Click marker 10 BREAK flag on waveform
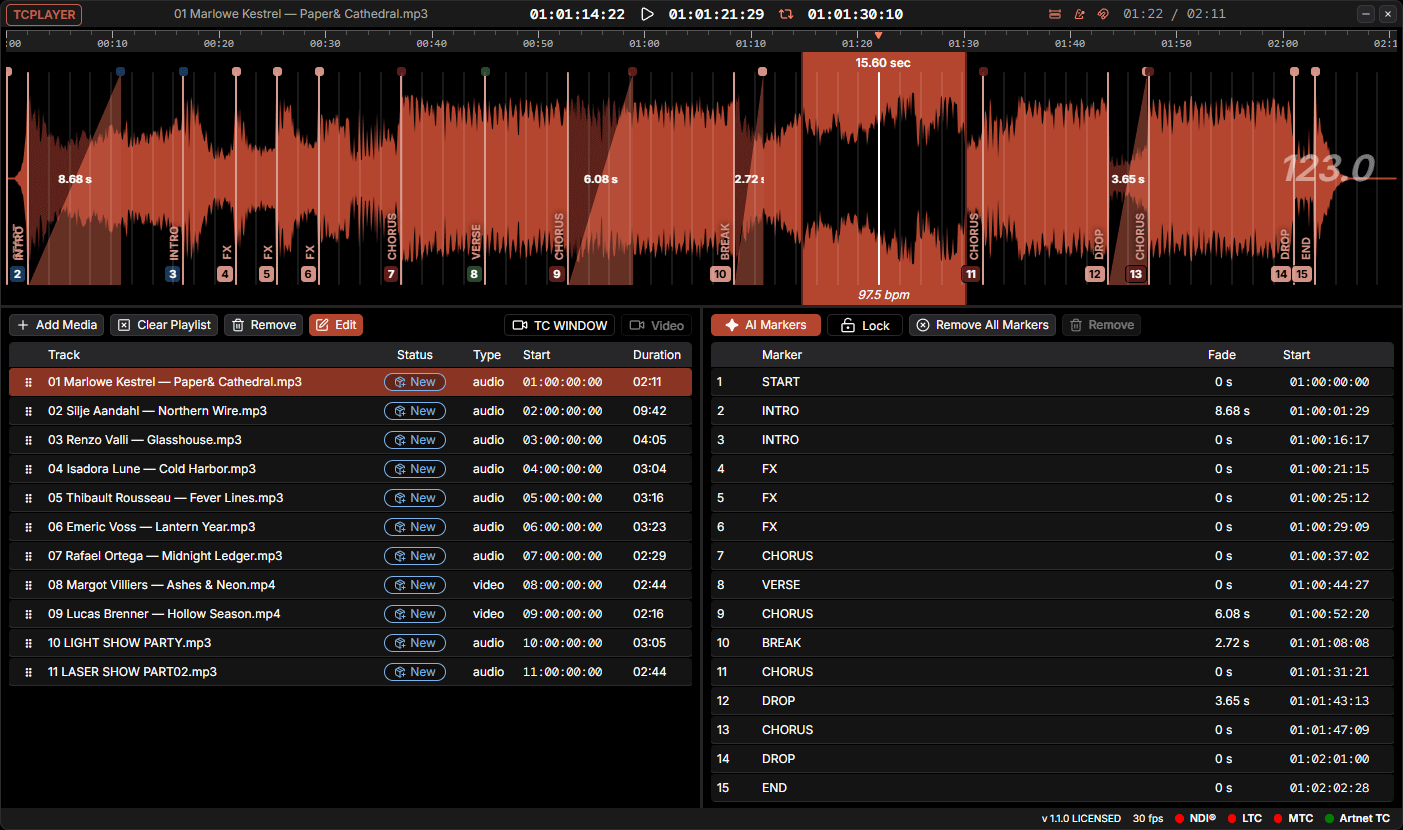Screen dimensions: 1403x830 click(720, 274)
